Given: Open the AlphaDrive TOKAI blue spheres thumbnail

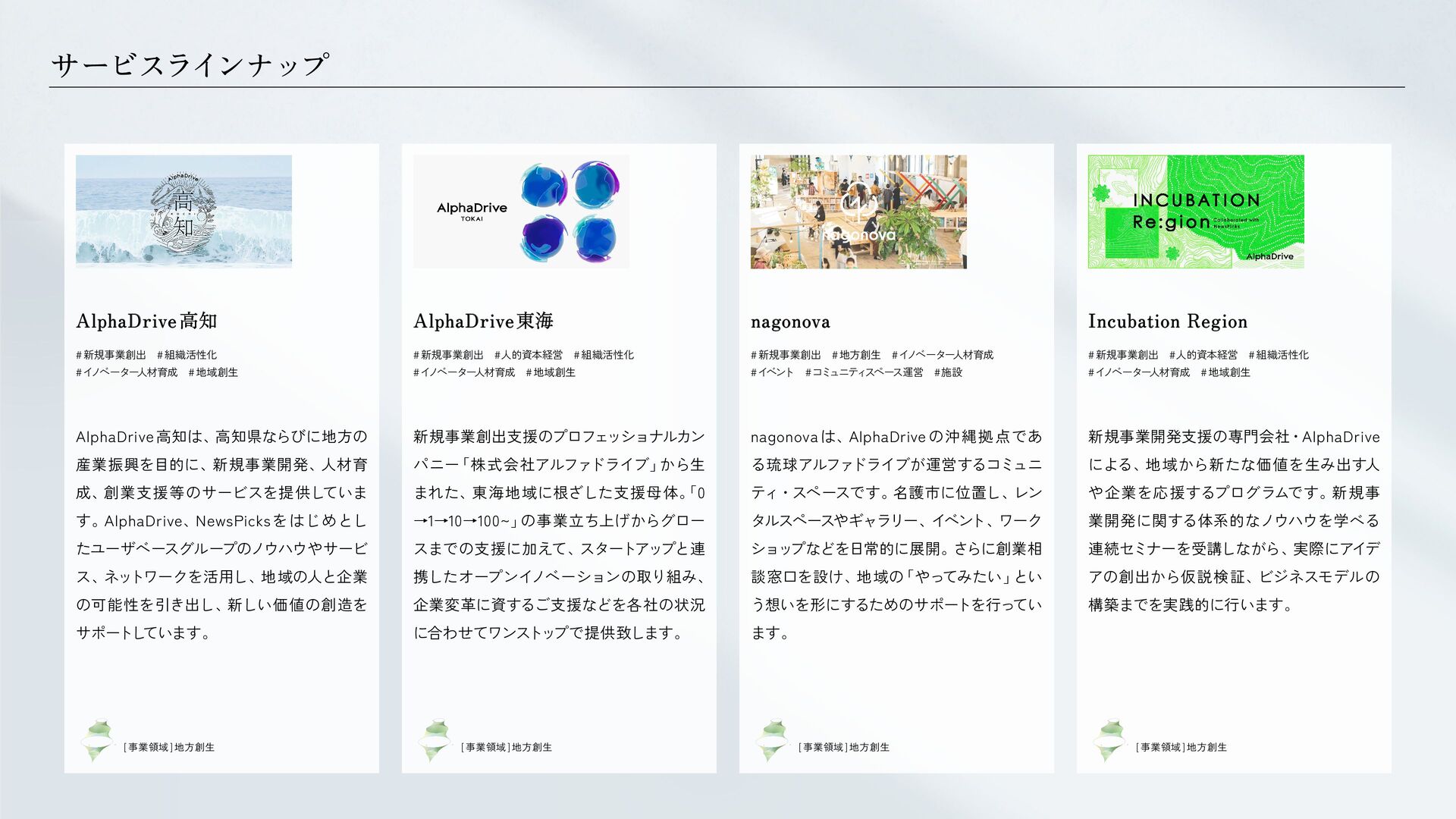Looking at the screenshot, I should 521,212.
